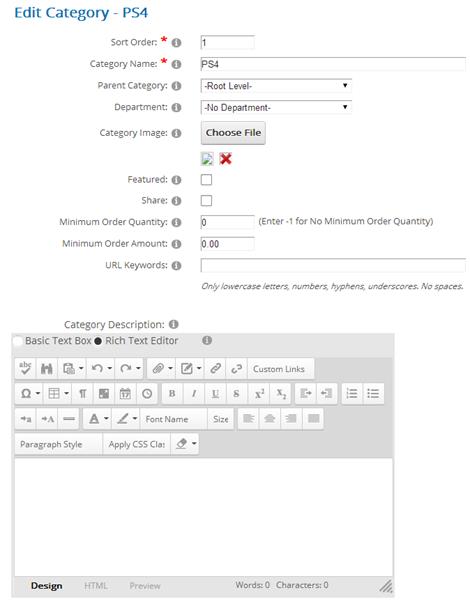Open the Parent Category dropdown

point(276,86)
